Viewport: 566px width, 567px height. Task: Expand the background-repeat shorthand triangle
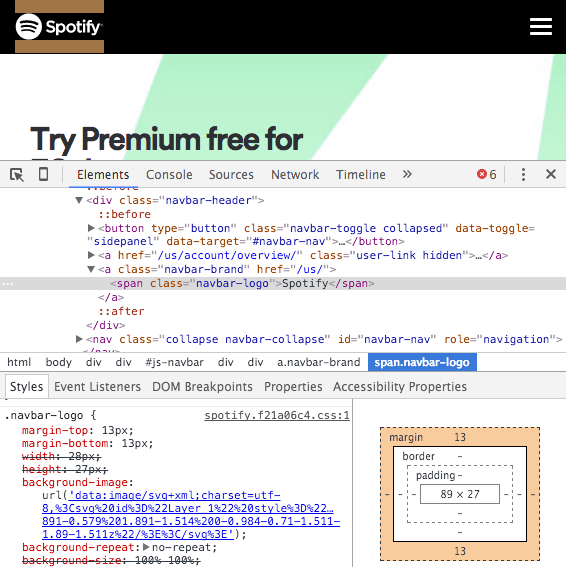tap(146, 547)
